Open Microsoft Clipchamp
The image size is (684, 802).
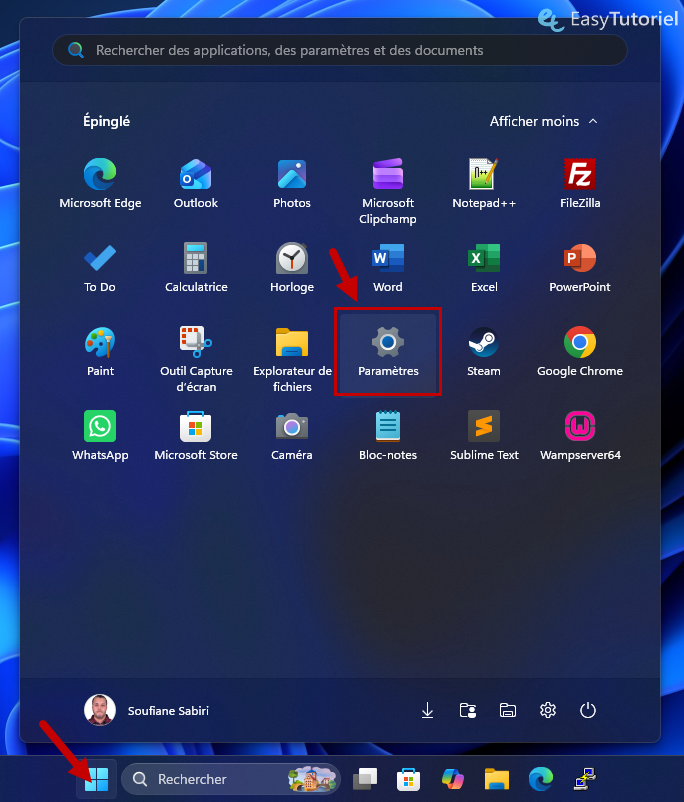[x=388, y=192]
